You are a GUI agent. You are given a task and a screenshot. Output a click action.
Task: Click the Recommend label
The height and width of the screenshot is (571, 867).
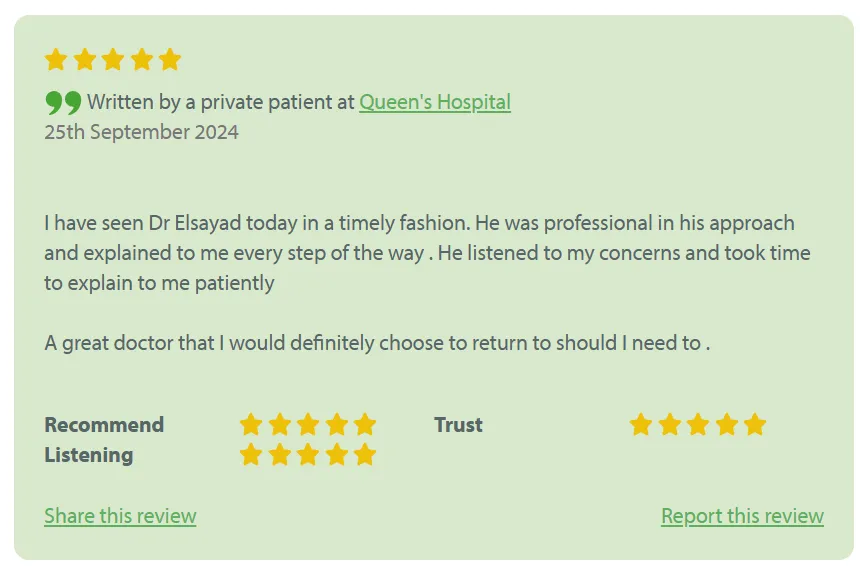(104, 425)
